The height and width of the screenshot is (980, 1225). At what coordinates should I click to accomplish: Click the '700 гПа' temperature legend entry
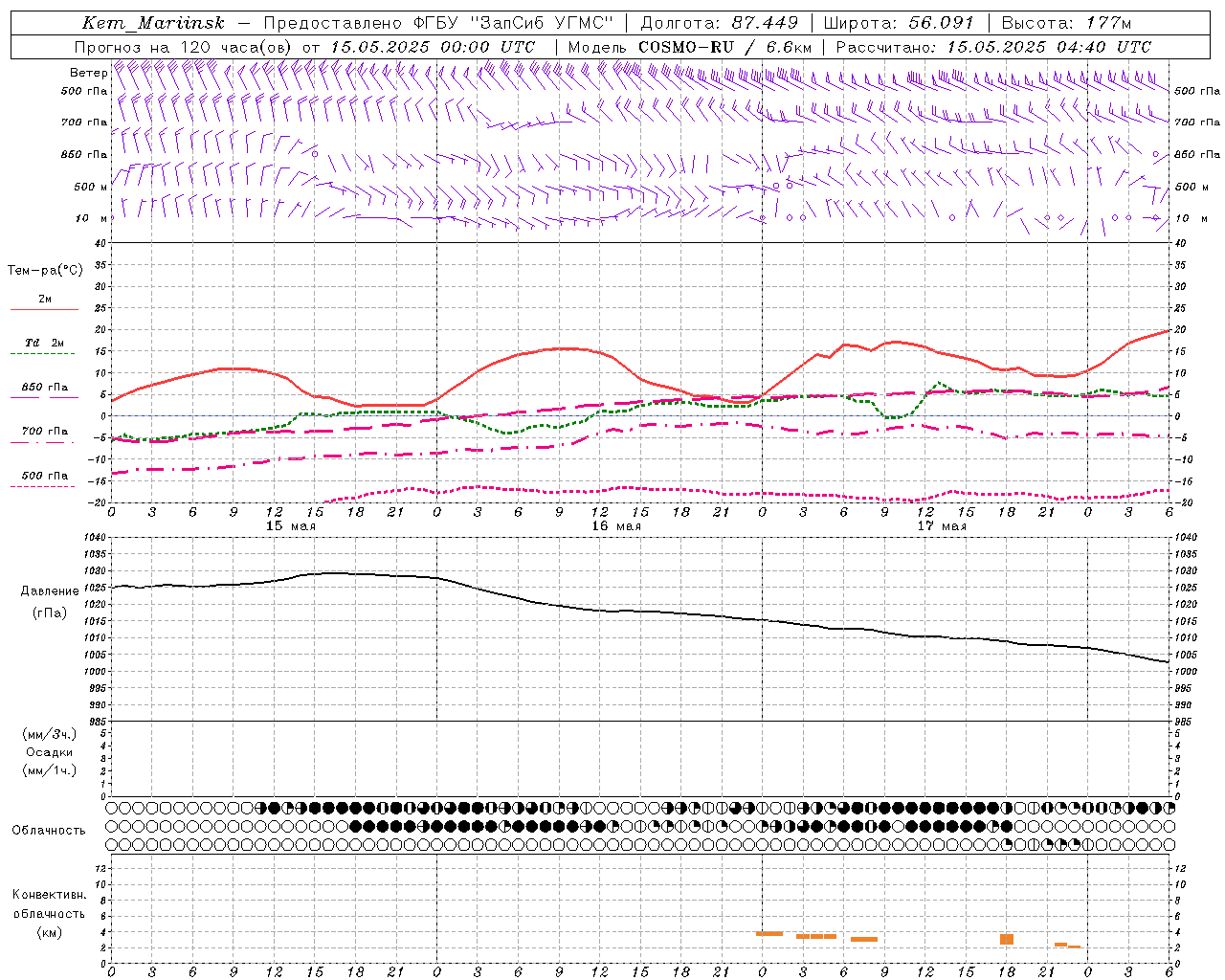[45, 432]
